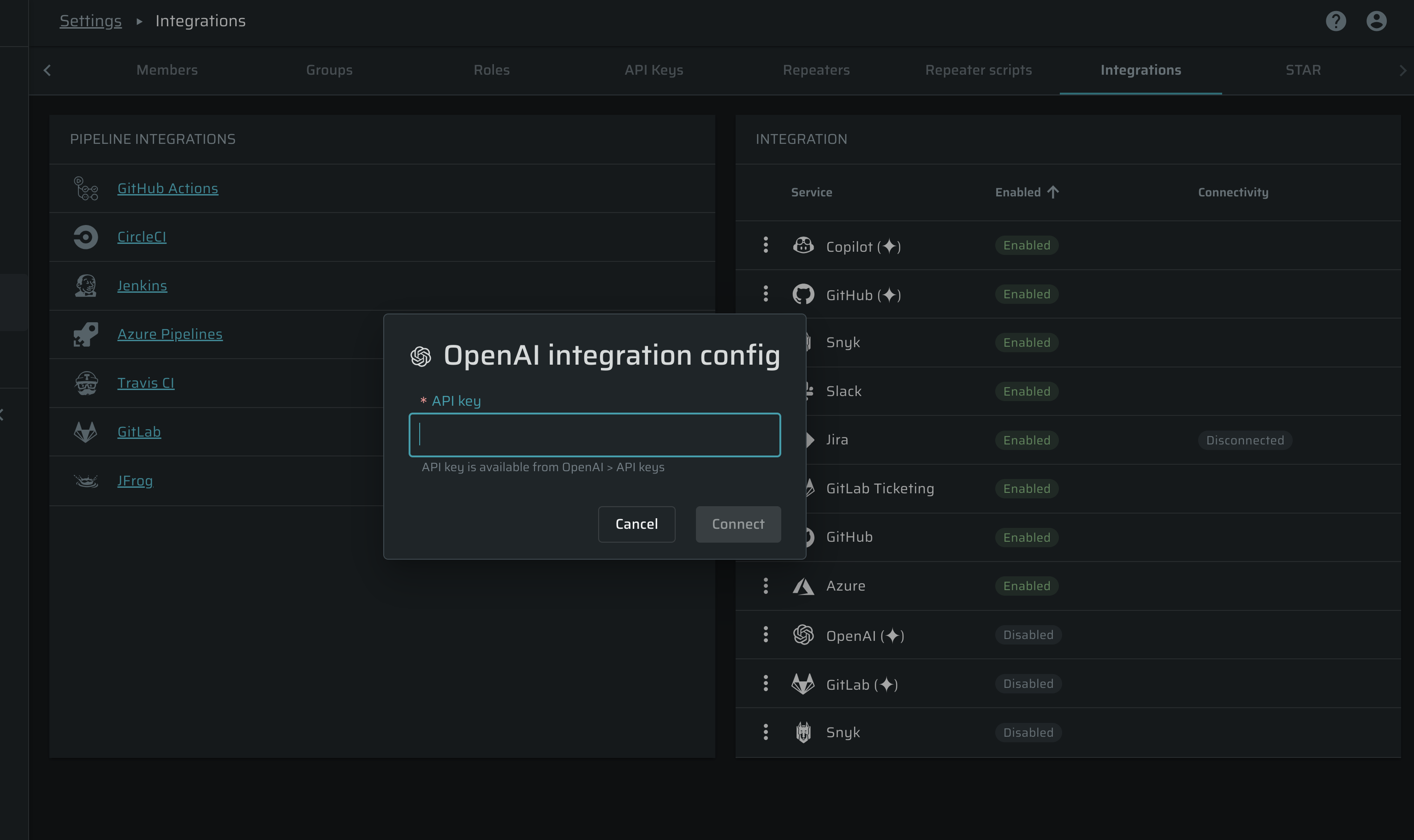Screen dimensions: 1414x840
Task: Click Disabled status badge for GitLab
Action: pyautogui.click(x=1028, y=684)
